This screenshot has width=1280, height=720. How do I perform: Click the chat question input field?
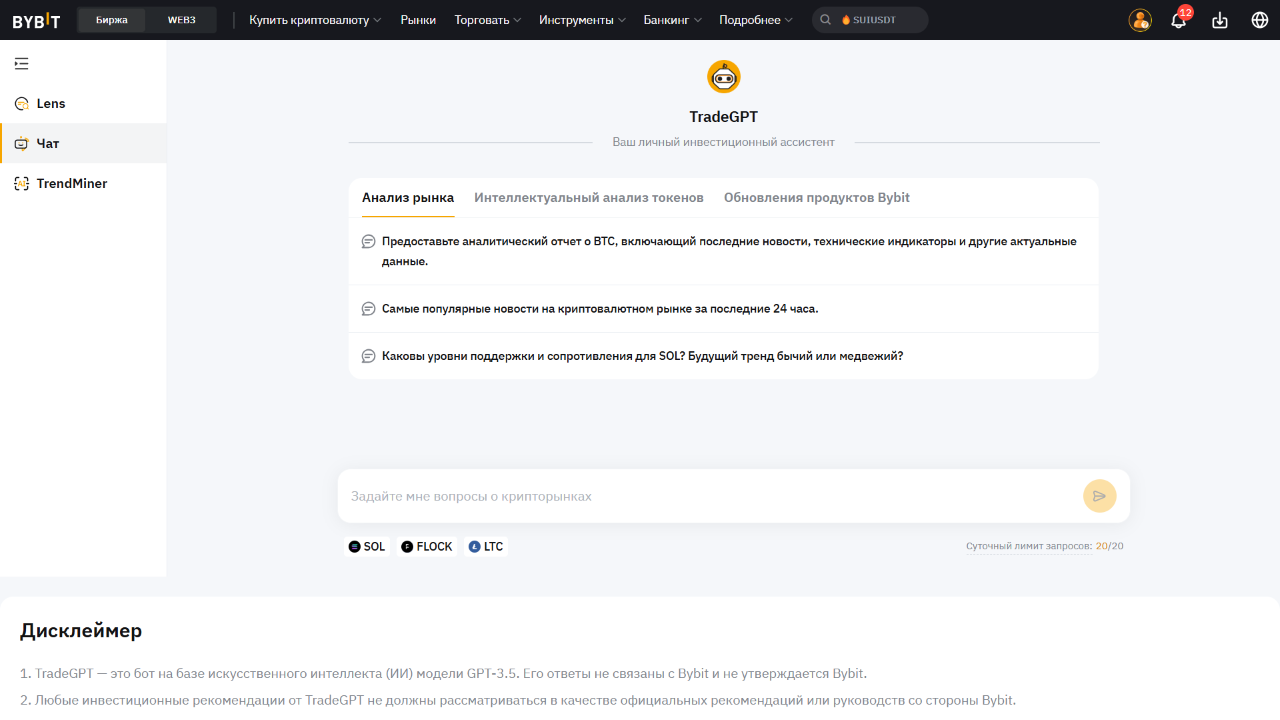click(710, 496)
